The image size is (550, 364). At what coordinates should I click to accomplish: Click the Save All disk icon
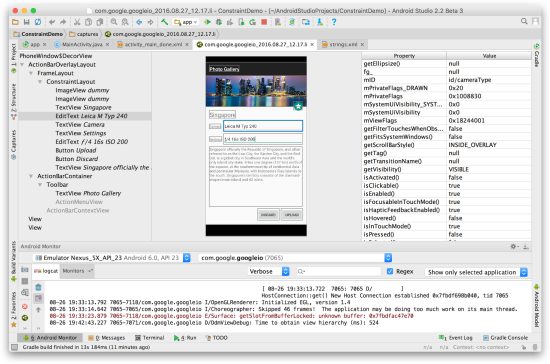click(26, 22)
